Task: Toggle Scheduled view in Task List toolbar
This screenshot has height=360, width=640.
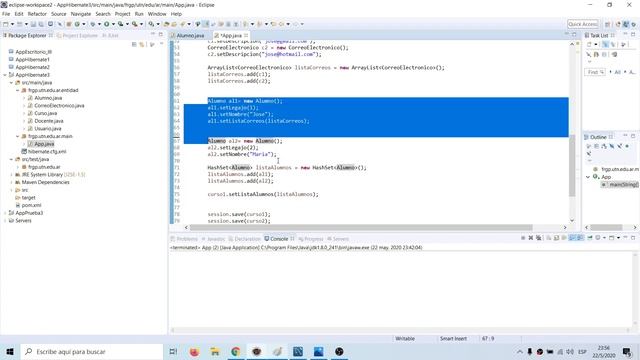Action: coord(613,44)
